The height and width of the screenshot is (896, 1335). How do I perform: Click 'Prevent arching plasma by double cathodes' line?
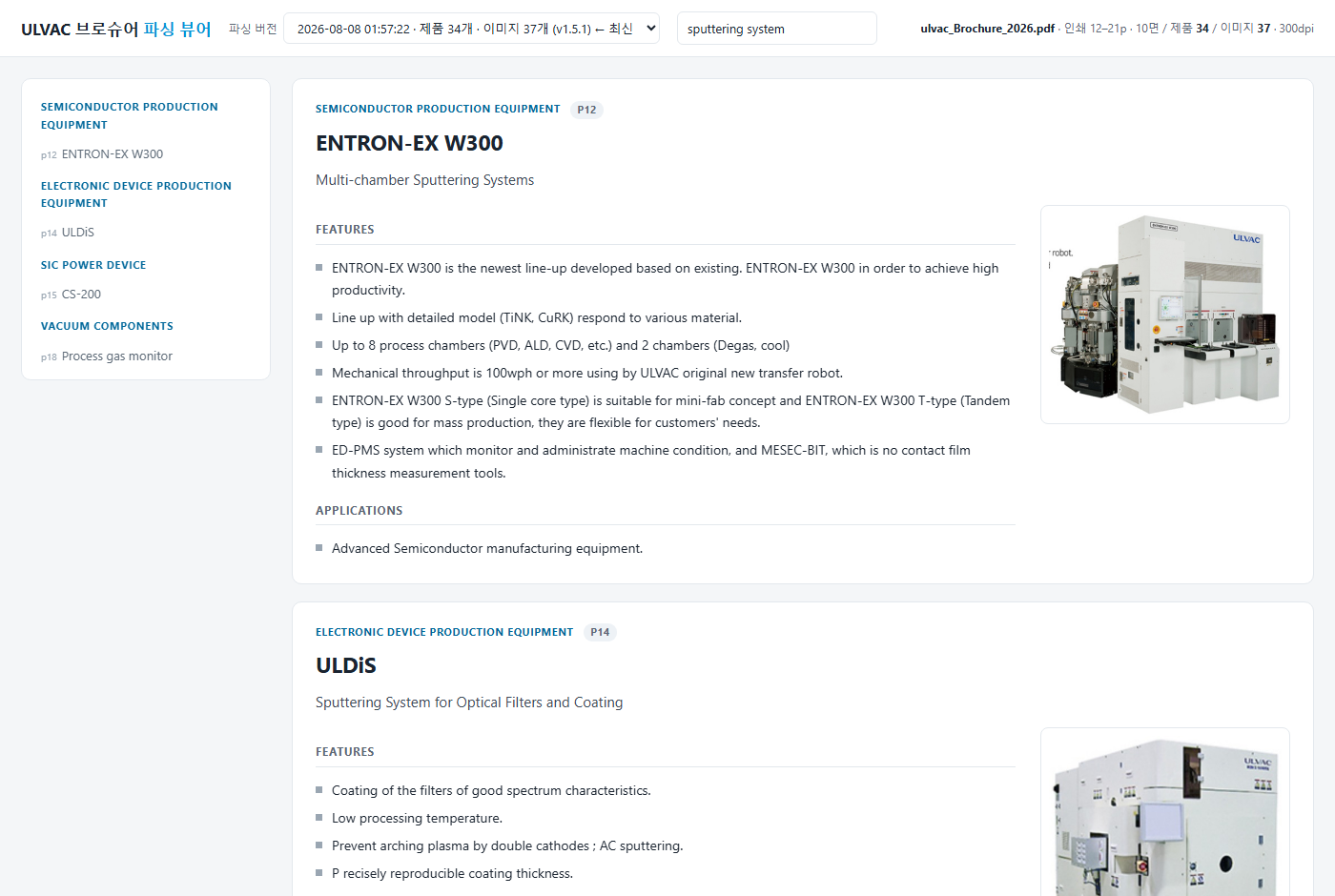click(x=507, y=845)
